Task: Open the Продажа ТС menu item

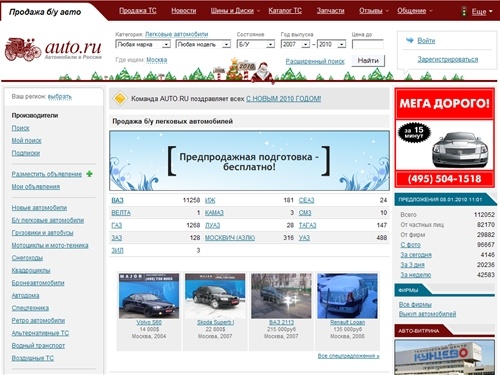Action: click(138, 11)
